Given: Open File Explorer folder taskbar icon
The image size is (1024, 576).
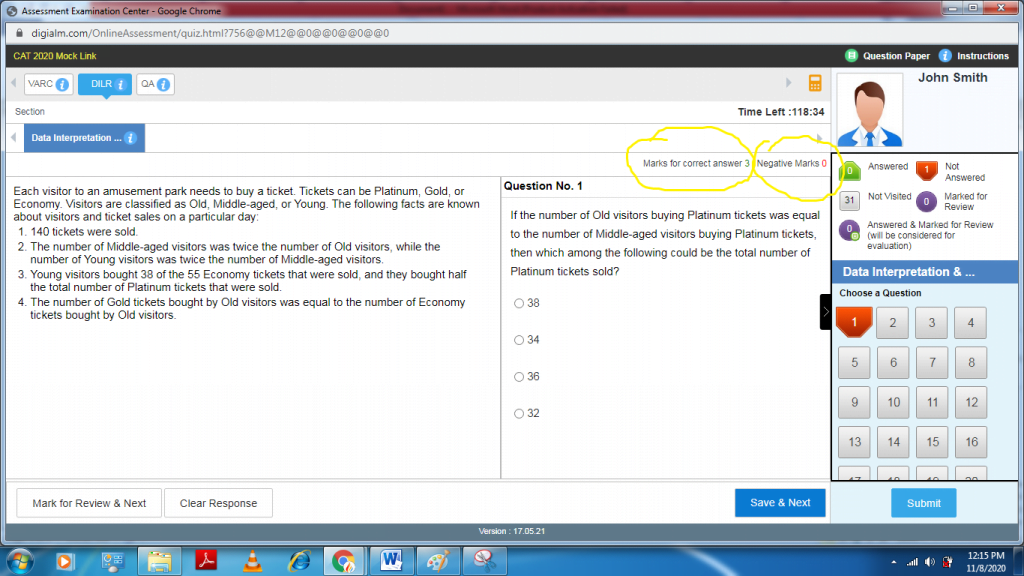Looking at the screenshot, I should pyautogui.click(x=159, y=561).
